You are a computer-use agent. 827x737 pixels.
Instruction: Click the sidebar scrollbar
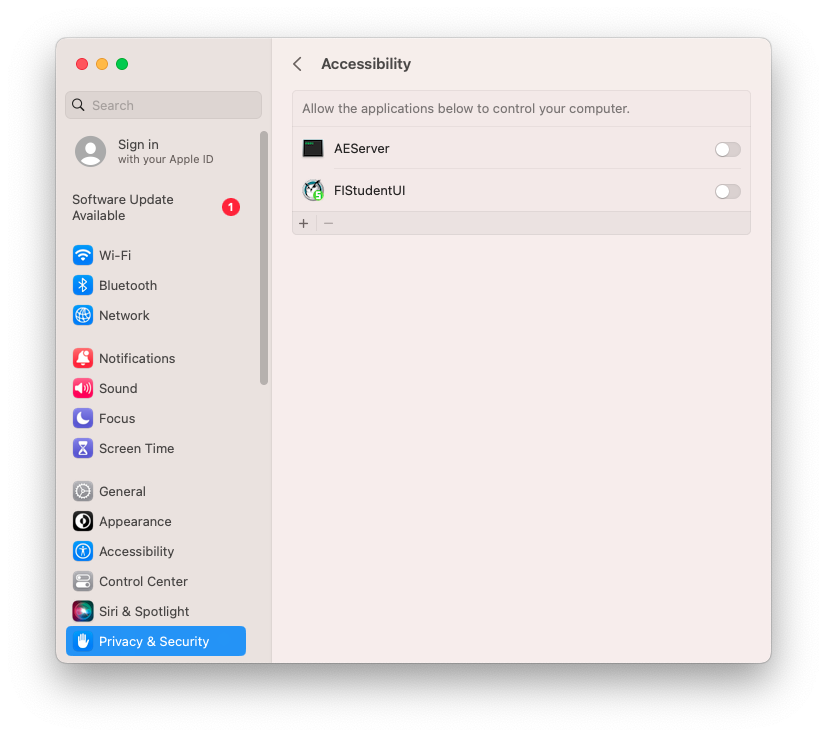264,257
